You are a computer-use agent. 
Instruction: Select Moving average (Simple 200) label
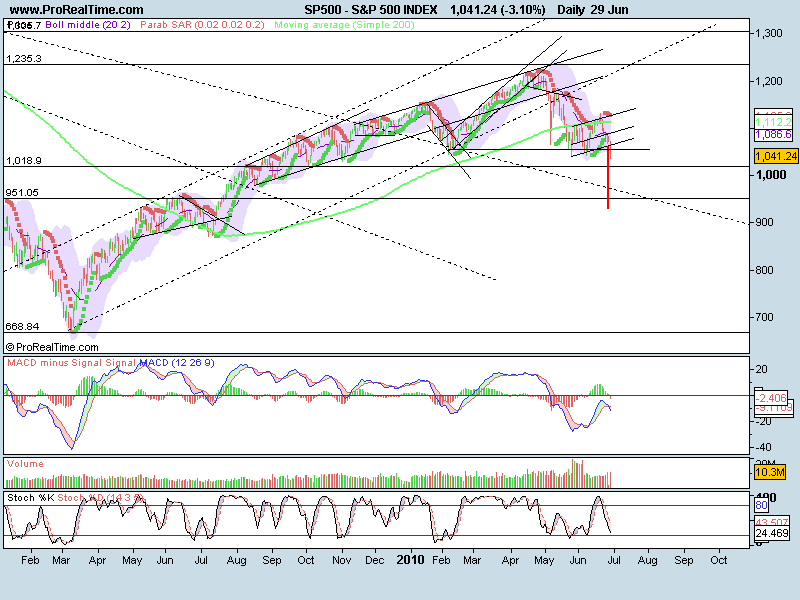coord(344,24)
